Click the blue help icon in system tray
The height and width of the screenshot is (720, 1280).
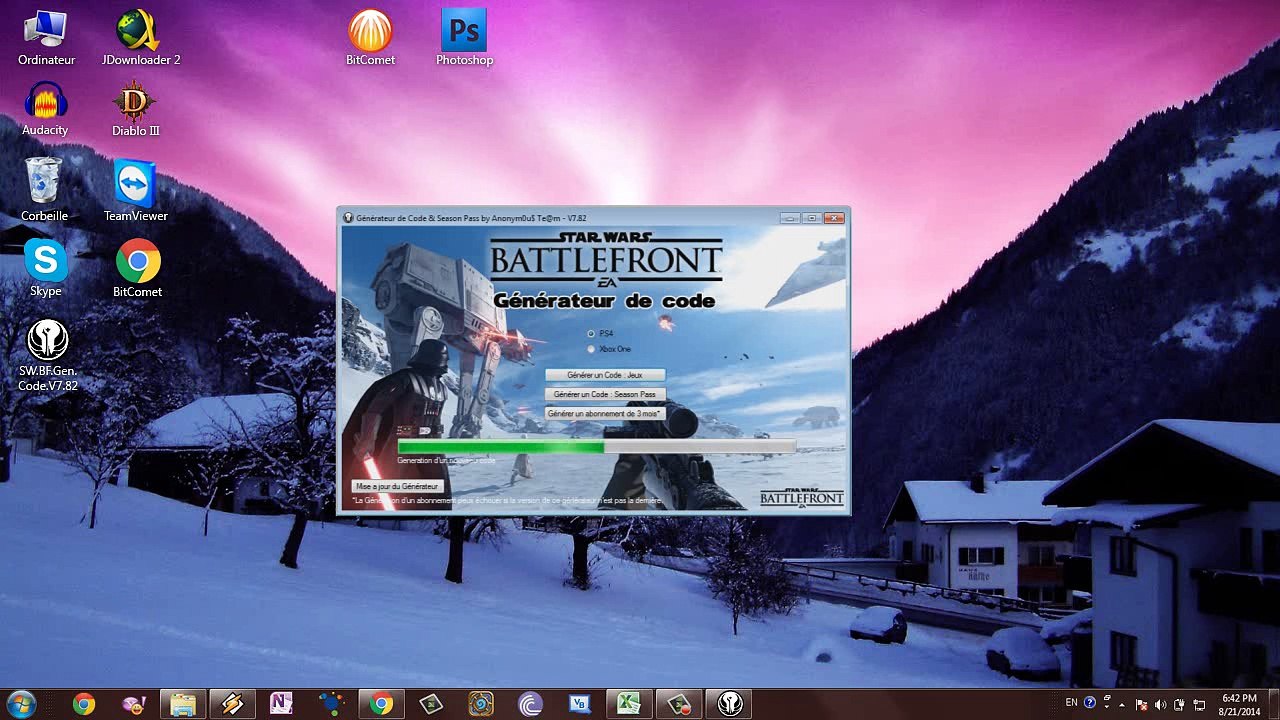(1090, 703)
